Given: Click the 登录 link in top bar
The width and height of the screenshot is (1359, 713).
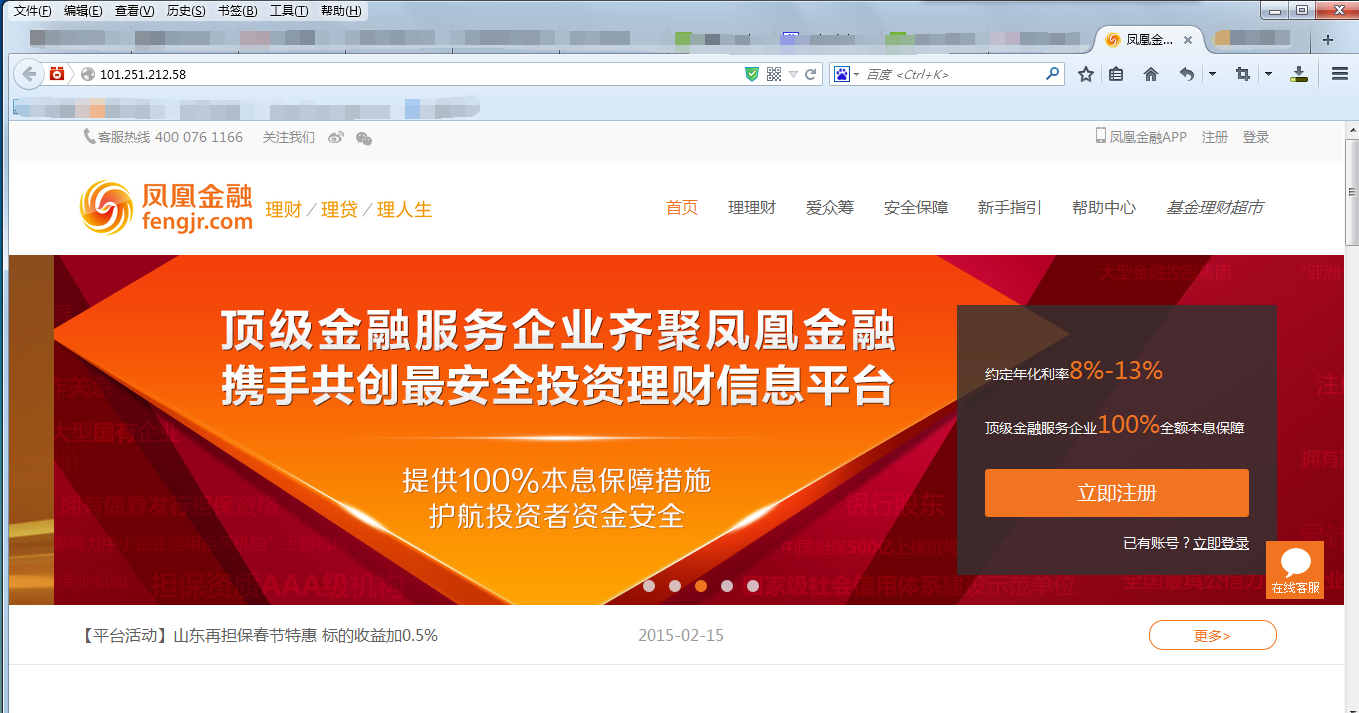Looking at the screenshot, I should 1256,137.
